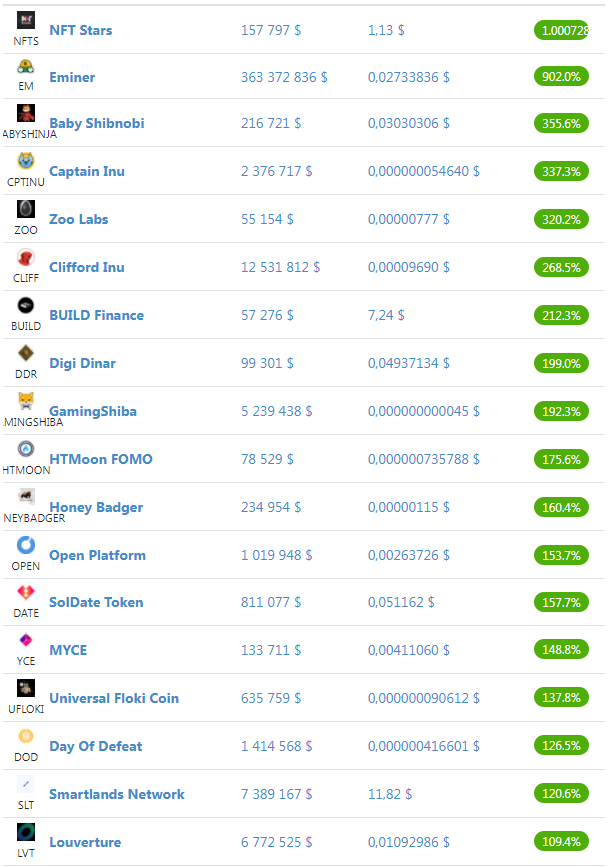Click the MYCE purple diamond icon
This screenshot has height=867, width=612.
click(26, 640)
